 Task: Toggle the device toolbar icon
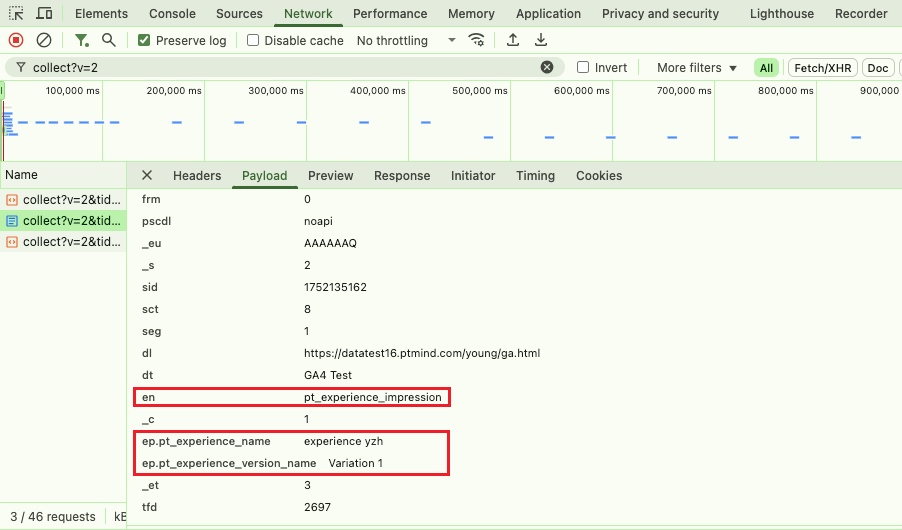44,13
